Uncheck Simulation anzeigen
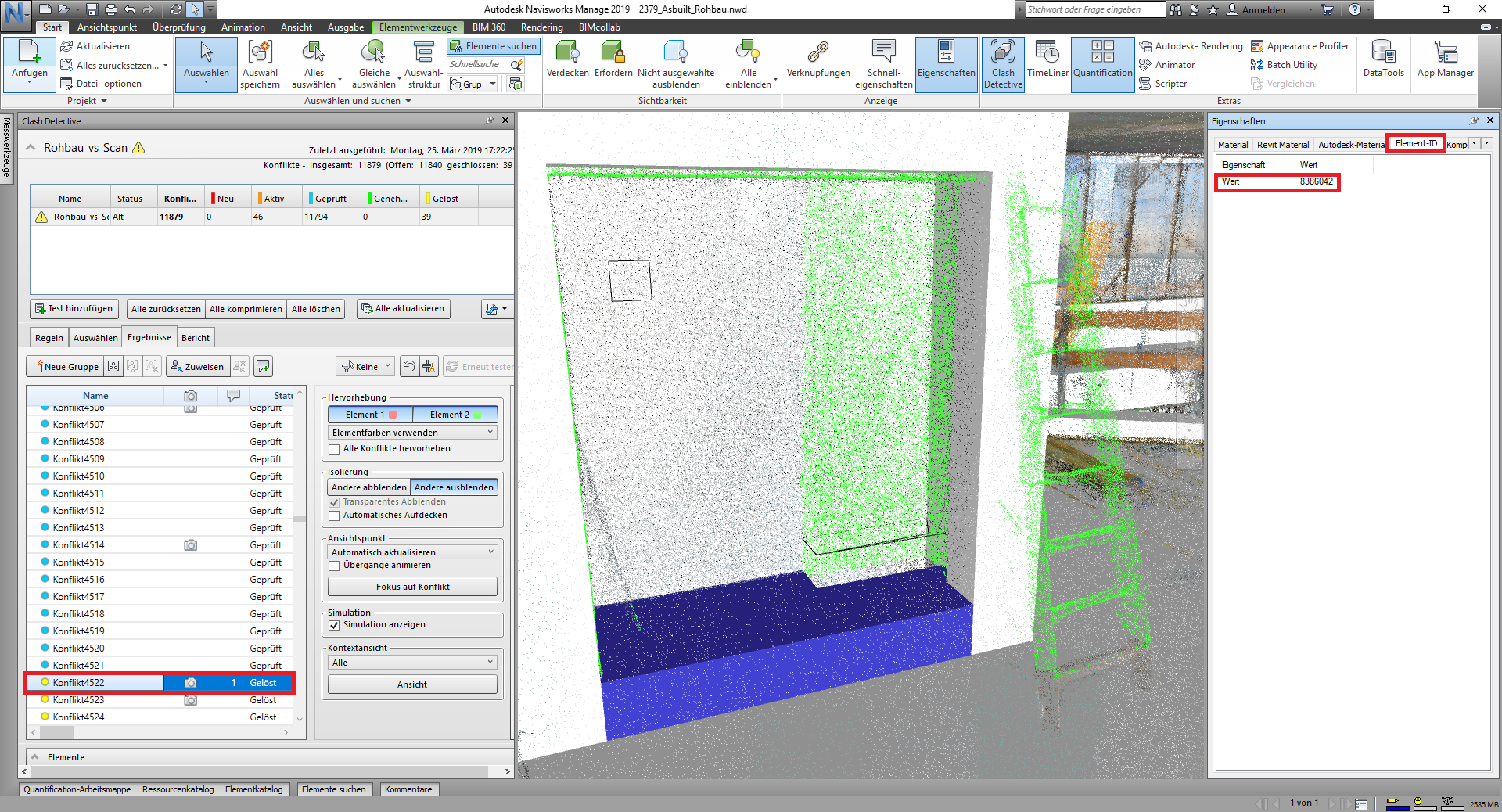This screenshot has height=812, width=1502. [335, 625]
